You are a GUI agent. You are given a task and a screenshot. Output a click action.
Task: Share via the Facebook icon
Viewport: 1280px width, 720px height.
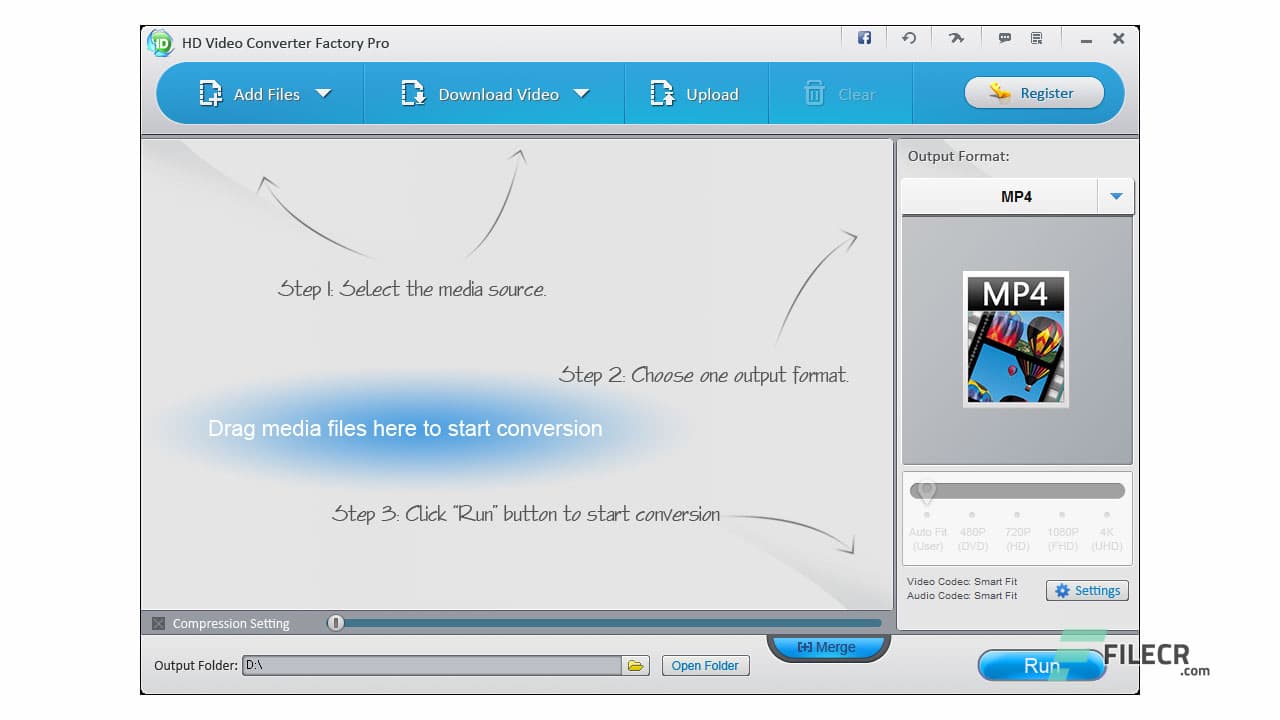863,37
